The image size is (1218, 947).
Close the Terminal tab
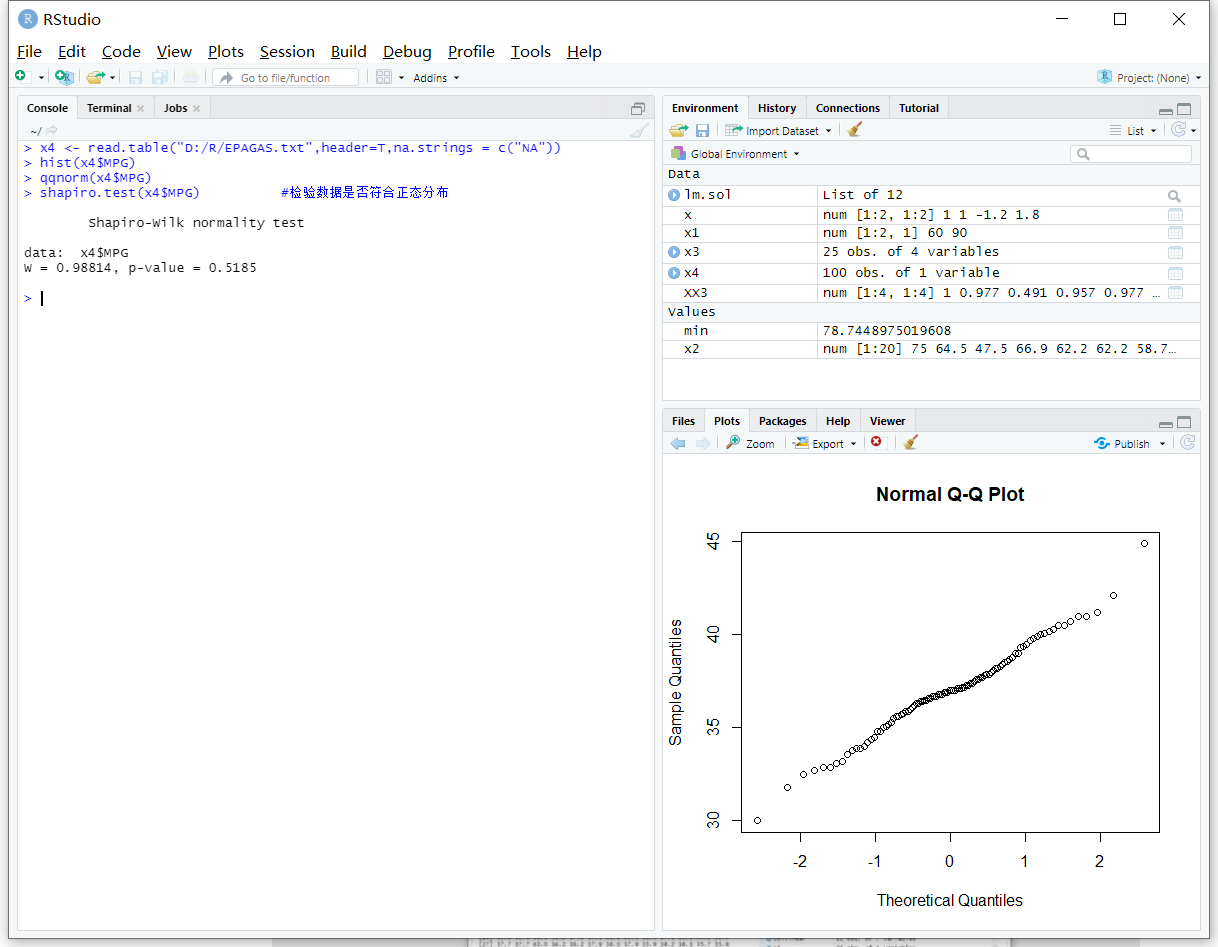(141, 108)
